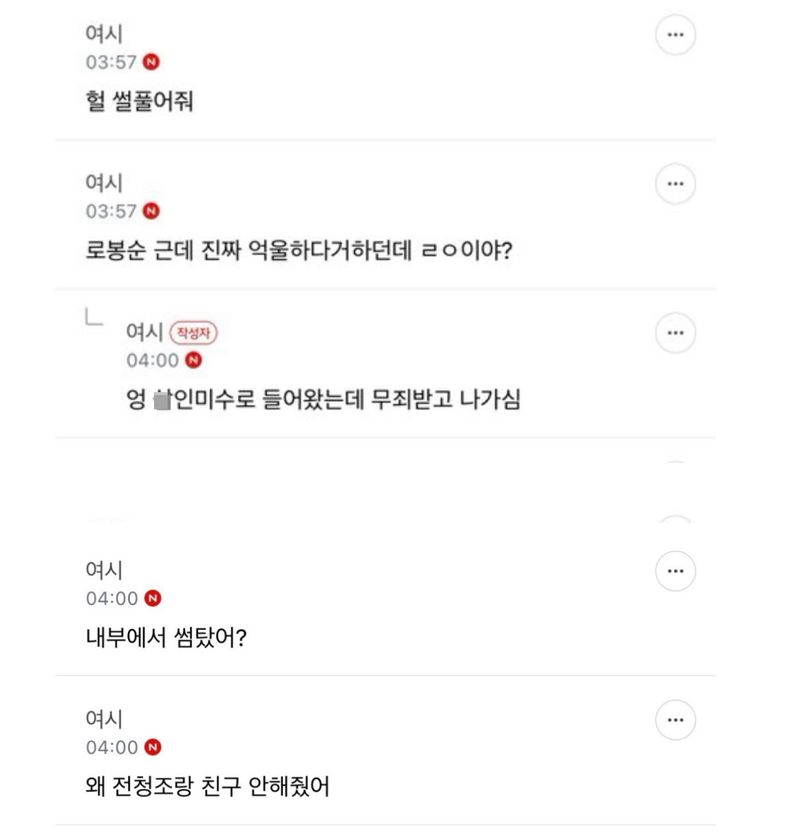
Task: Click N badge on the last comment
Action: (x=153, y=747)
